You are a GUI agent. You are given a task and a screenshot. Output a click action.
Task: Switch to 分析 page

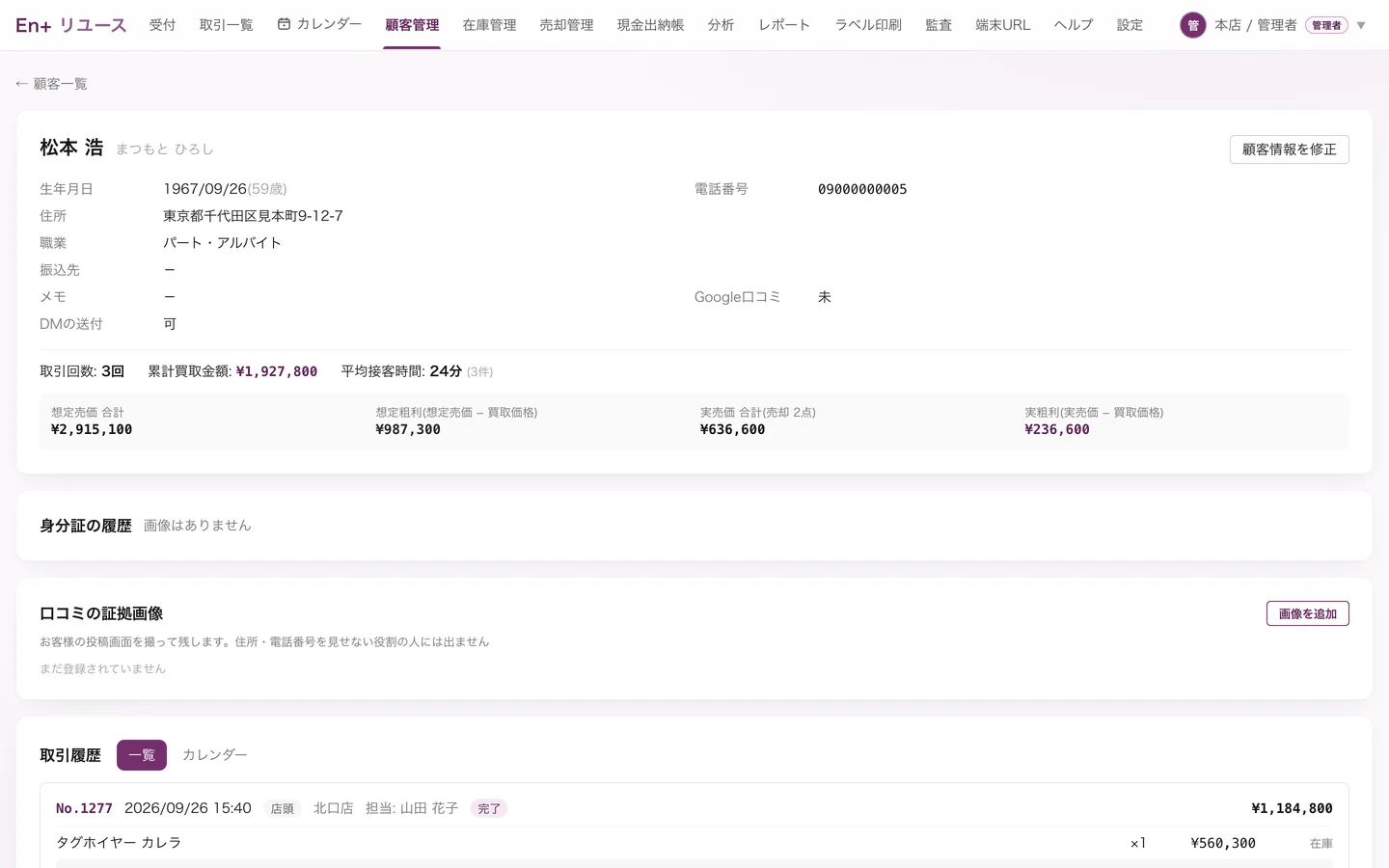[x=721, y=25]
